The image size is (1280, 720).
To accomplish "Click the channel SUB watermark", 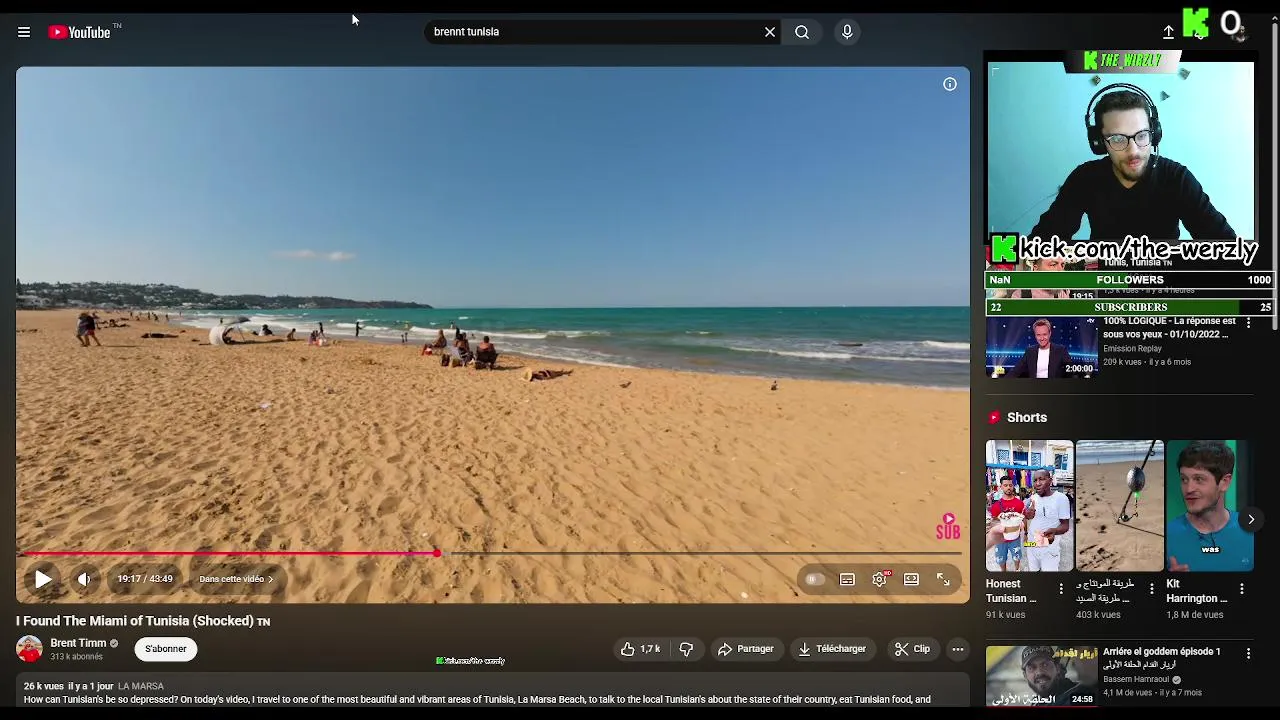I will click(x=948, y=527).
